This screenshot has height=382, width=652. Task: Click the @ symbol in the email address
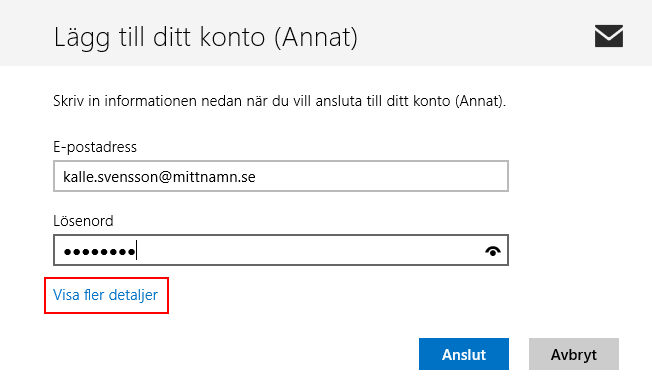coord(165,177)
